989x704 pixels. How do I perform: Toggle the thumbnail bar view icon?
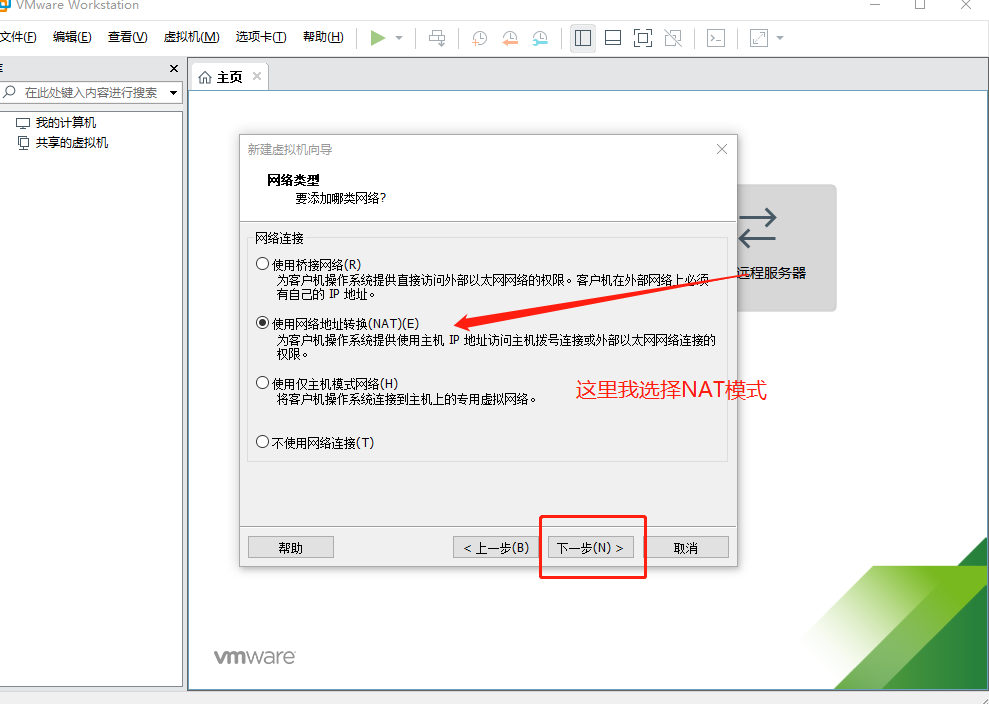tap(612, 38)
